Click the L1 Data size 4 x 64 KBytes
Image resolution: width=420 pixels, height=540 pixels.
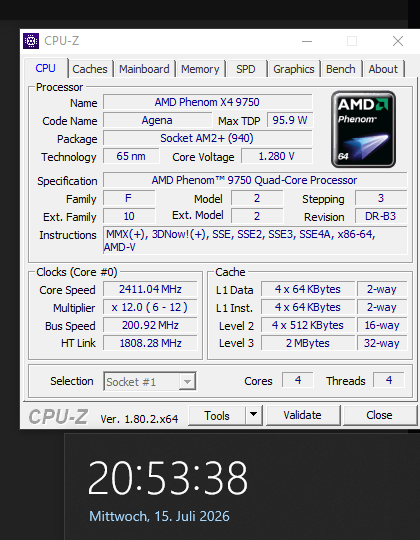pyautogui.click(x=308, y=289)
